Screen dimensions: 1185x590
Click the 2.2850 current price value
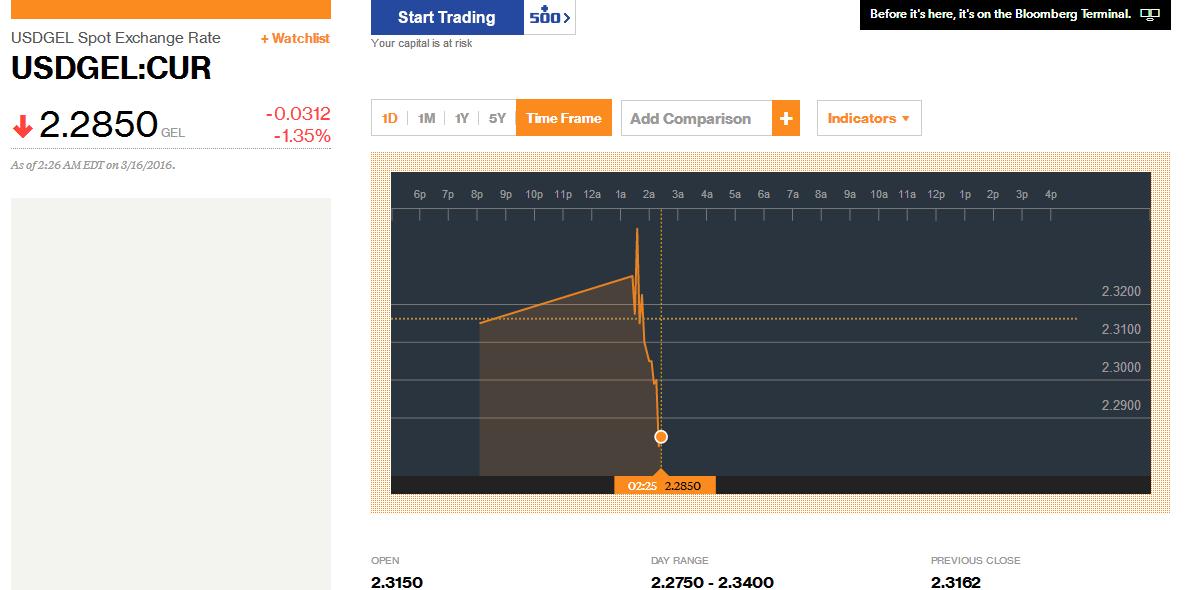tap(98, 125)
